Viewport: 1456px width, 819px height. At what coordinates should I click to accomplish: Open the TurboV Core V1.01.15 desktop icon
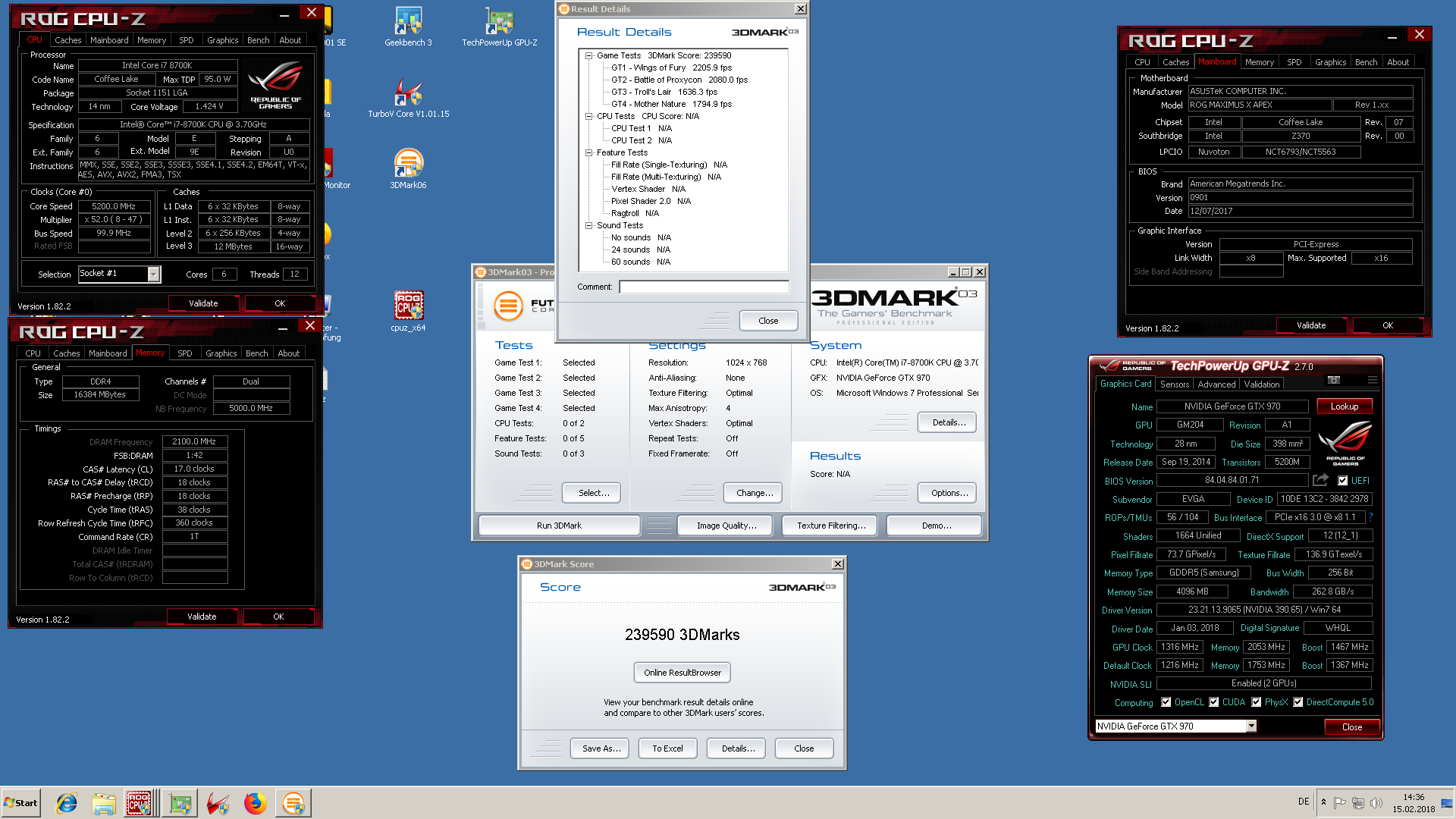tap(408, 99)
